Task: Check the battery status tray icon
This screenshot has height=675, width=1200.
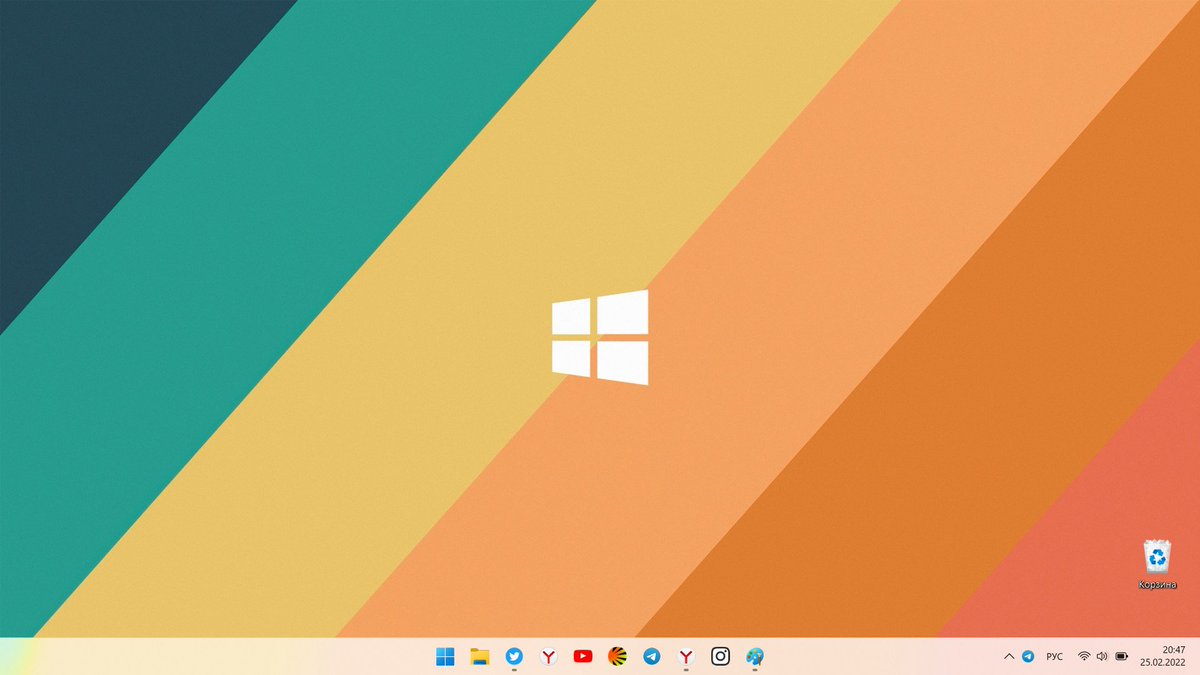Action: [x=1122, y=657]
